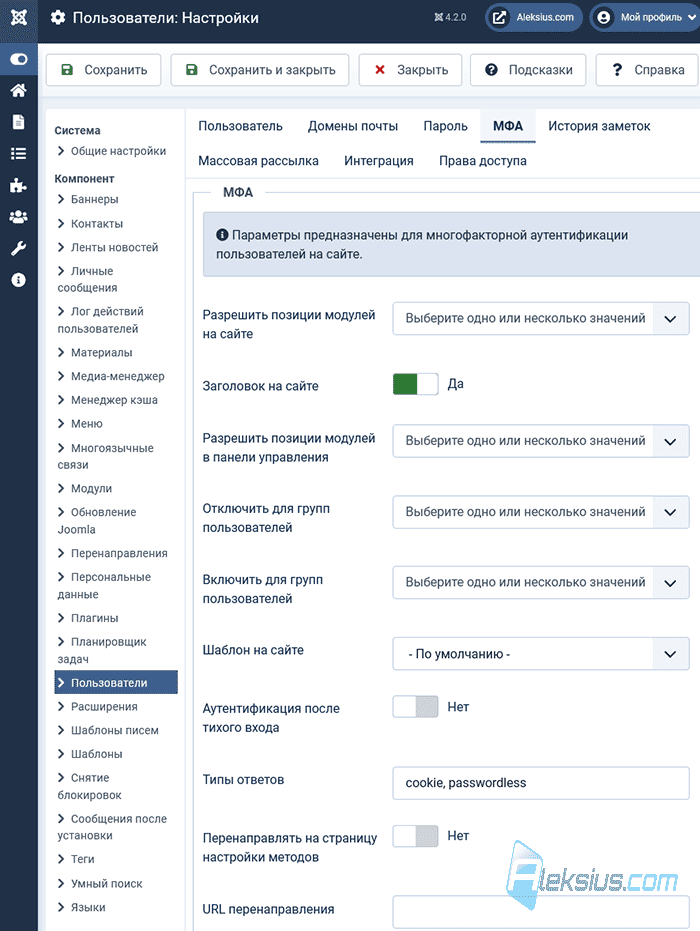
Task: Click the URL перенаправления input field
Action: click(541, 912)
